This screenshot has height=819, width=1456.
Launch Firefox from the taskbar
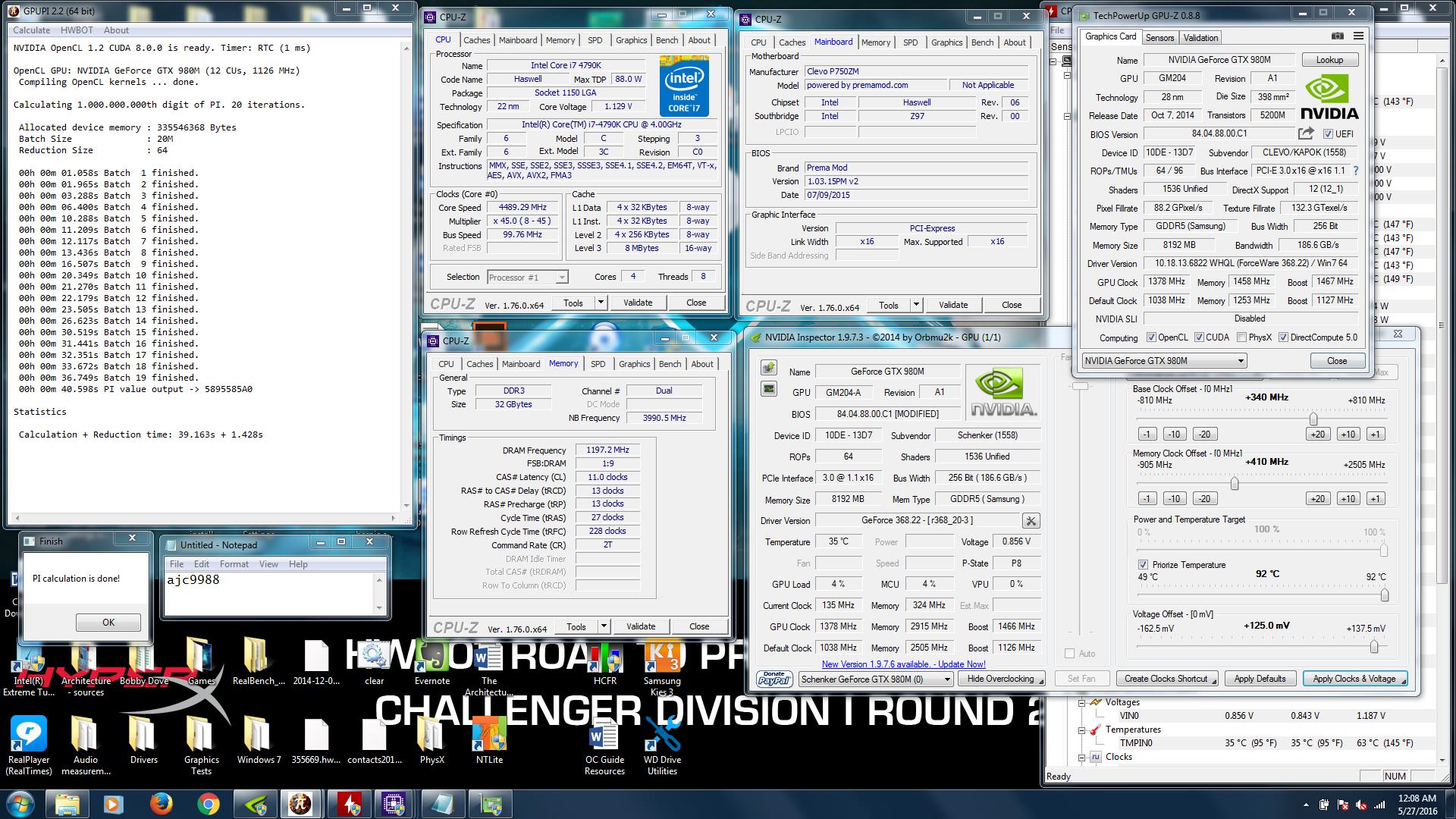point(161,804)
